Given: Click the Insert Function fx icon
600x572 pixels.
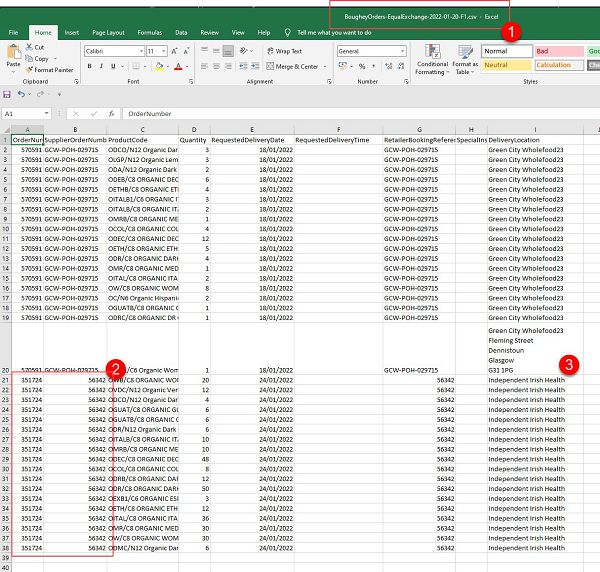Looking at the screenshot, I should 111,114.
